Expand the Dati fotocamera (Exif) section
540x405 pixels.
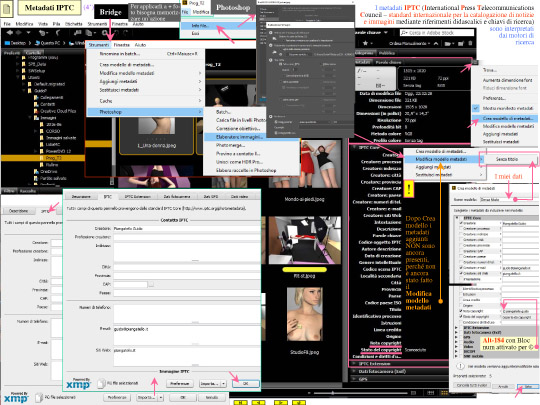(x=354, y=371)
